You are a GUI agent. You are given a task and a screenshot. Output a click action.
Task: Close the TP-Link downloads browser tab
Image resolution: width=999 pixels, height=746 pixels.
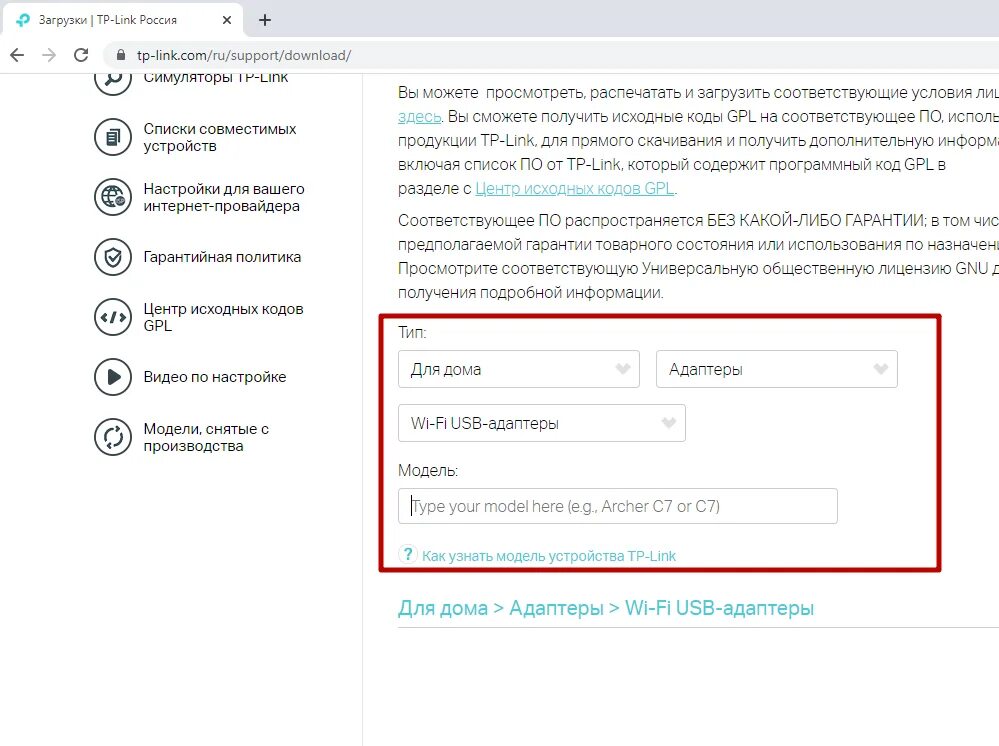pyautogui.click(x=227, y=20)
